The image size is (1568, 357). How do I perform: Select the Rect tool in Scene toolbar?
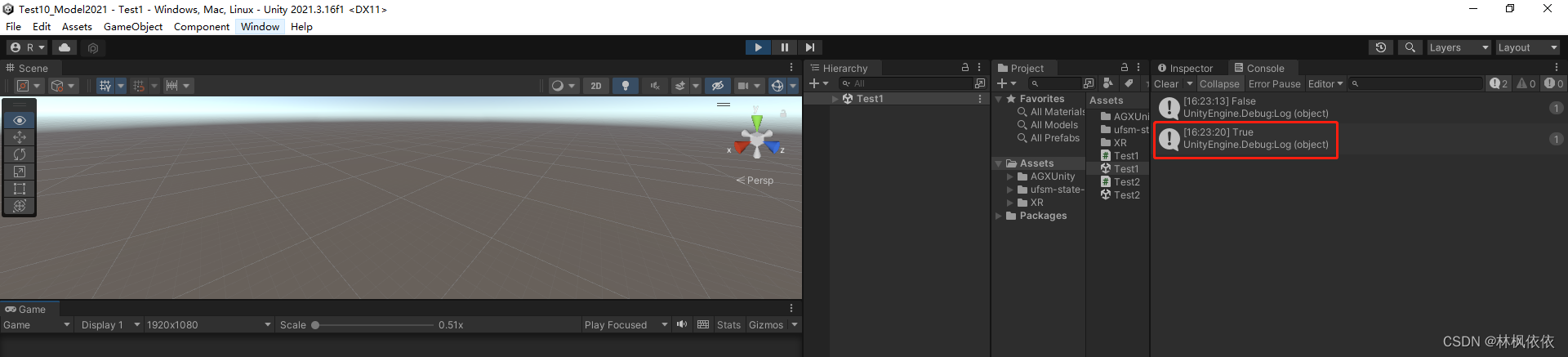click(x=20, y=189)
